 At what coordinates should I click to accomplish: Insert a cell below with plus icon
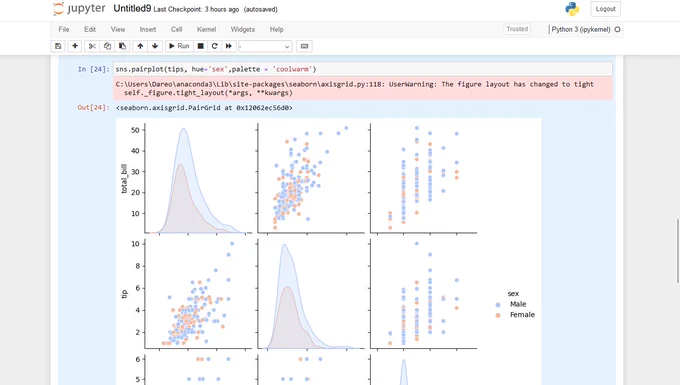75,46
